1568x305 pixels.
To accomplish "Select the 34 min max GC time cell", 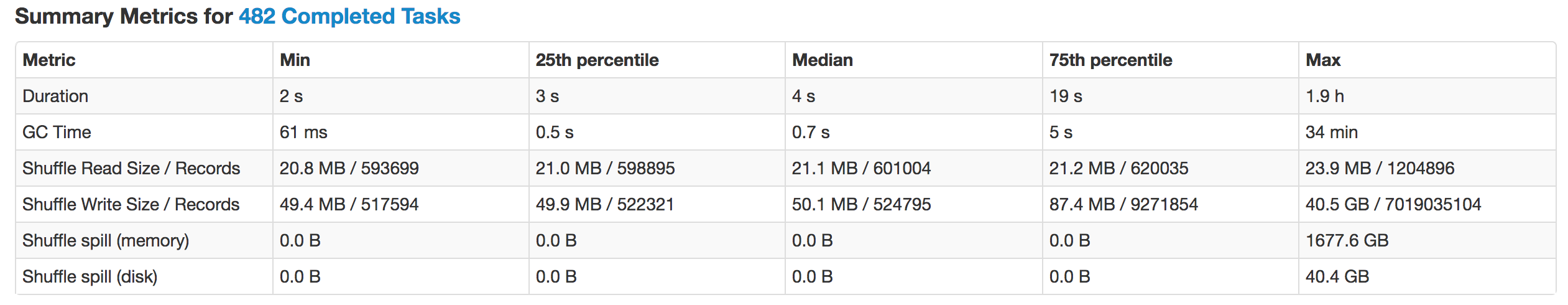I will click(1331, 132).
